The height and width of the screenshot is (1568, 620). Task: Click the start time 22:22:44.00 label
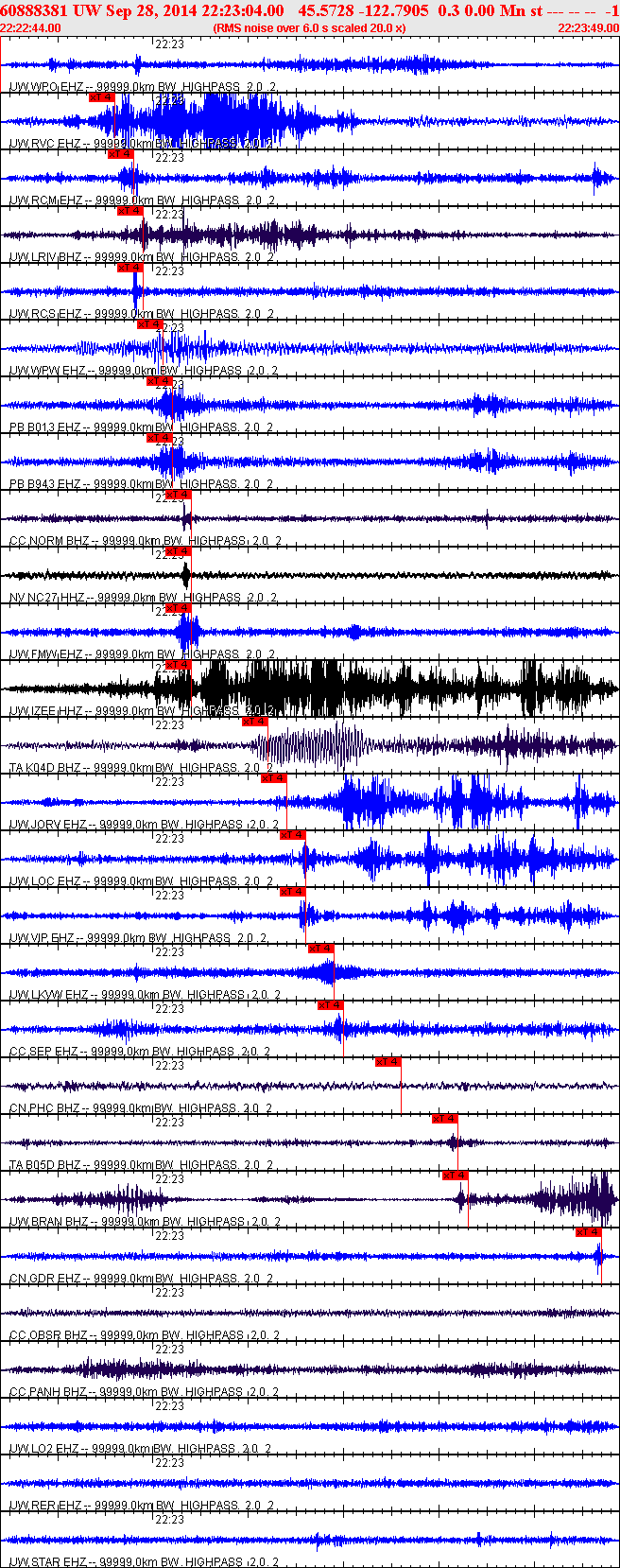(x=30, y=28)
